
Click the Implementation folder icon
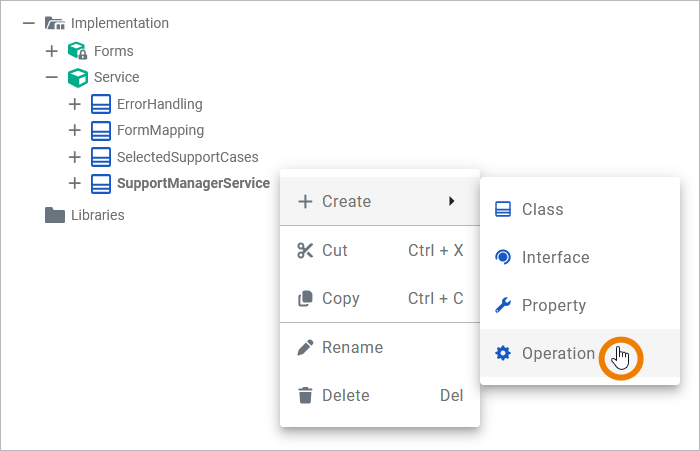[x=55, y=23]
